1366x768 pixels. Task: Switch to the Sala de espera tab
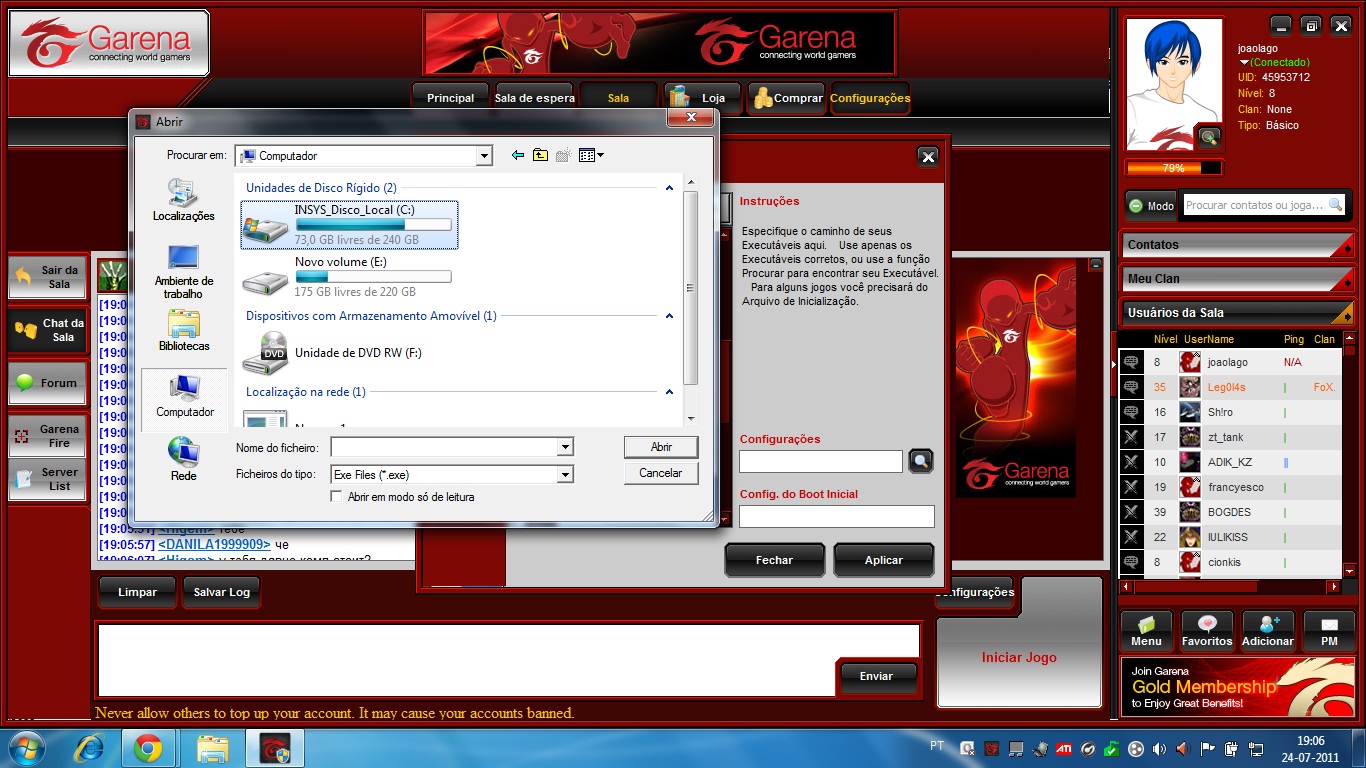click(x=534, y=98)
